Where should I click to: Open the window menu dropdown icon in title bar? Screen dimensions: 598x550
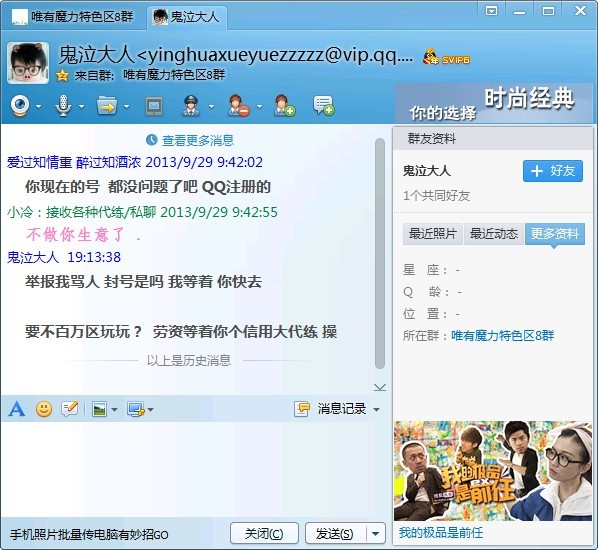(491, 11)
